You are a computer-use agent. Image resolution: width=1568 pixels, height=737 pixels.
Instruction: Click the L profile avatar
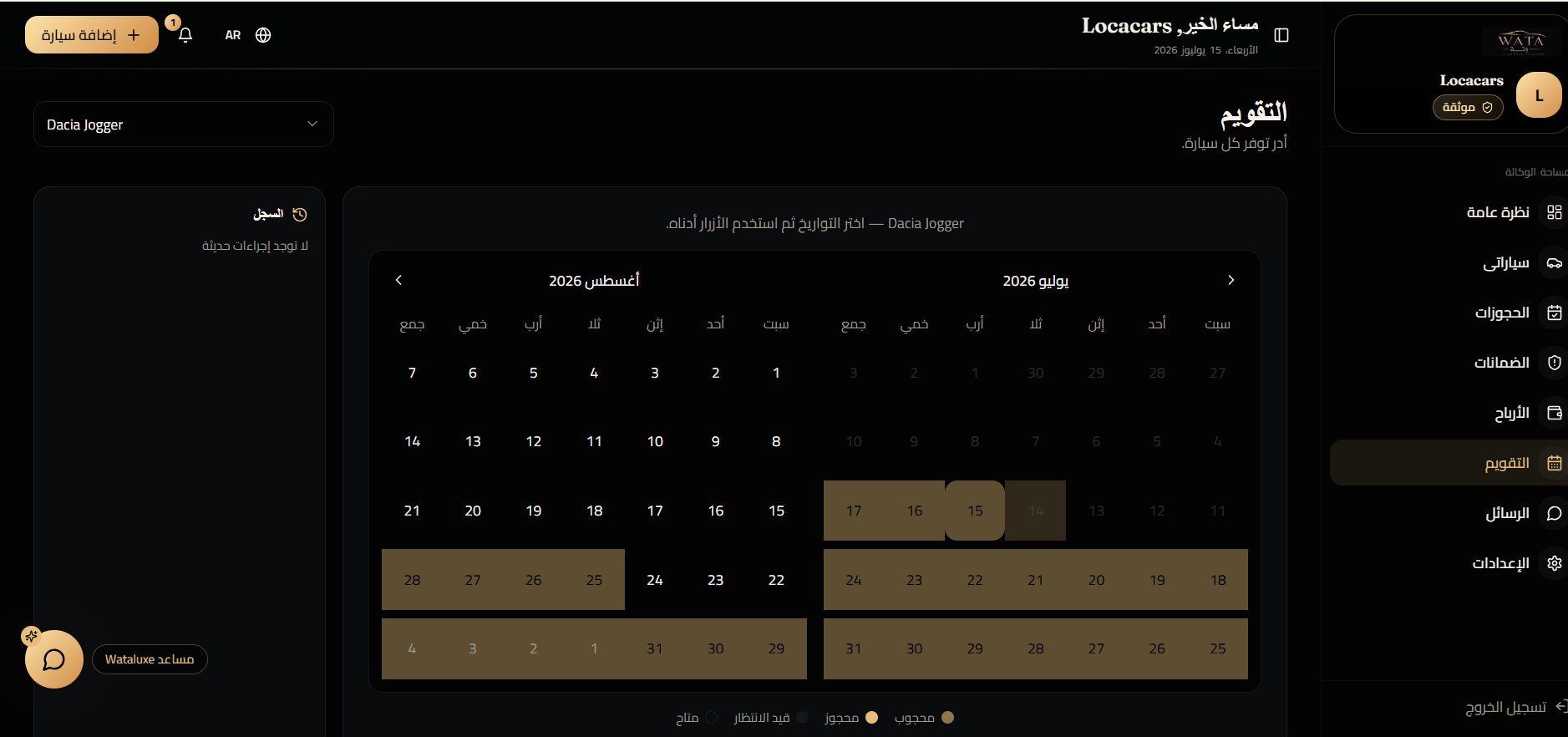coord(1539,95)
